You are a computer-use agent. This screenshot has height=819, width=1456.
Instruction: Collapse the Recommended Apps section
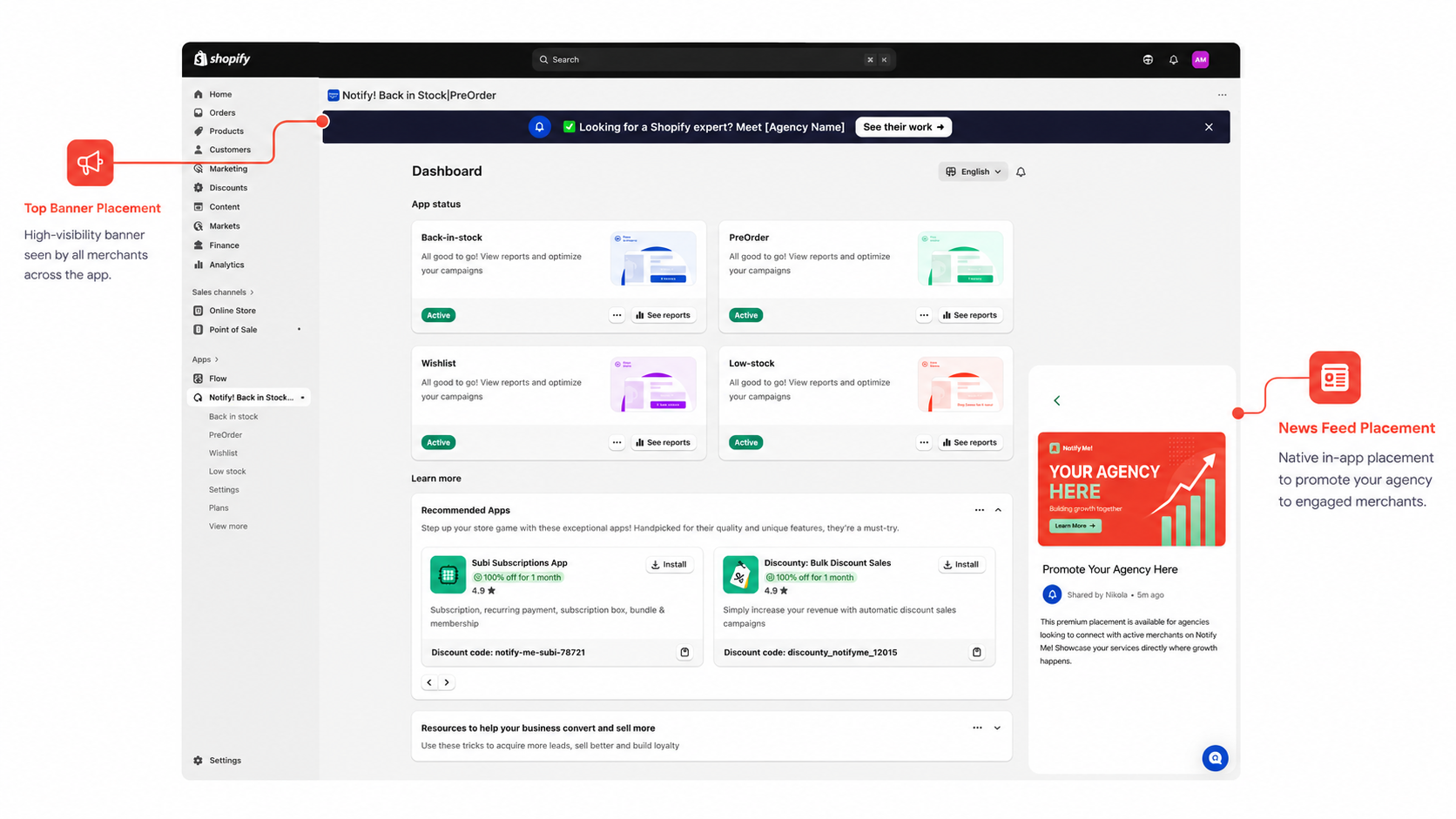click(998, 510)
